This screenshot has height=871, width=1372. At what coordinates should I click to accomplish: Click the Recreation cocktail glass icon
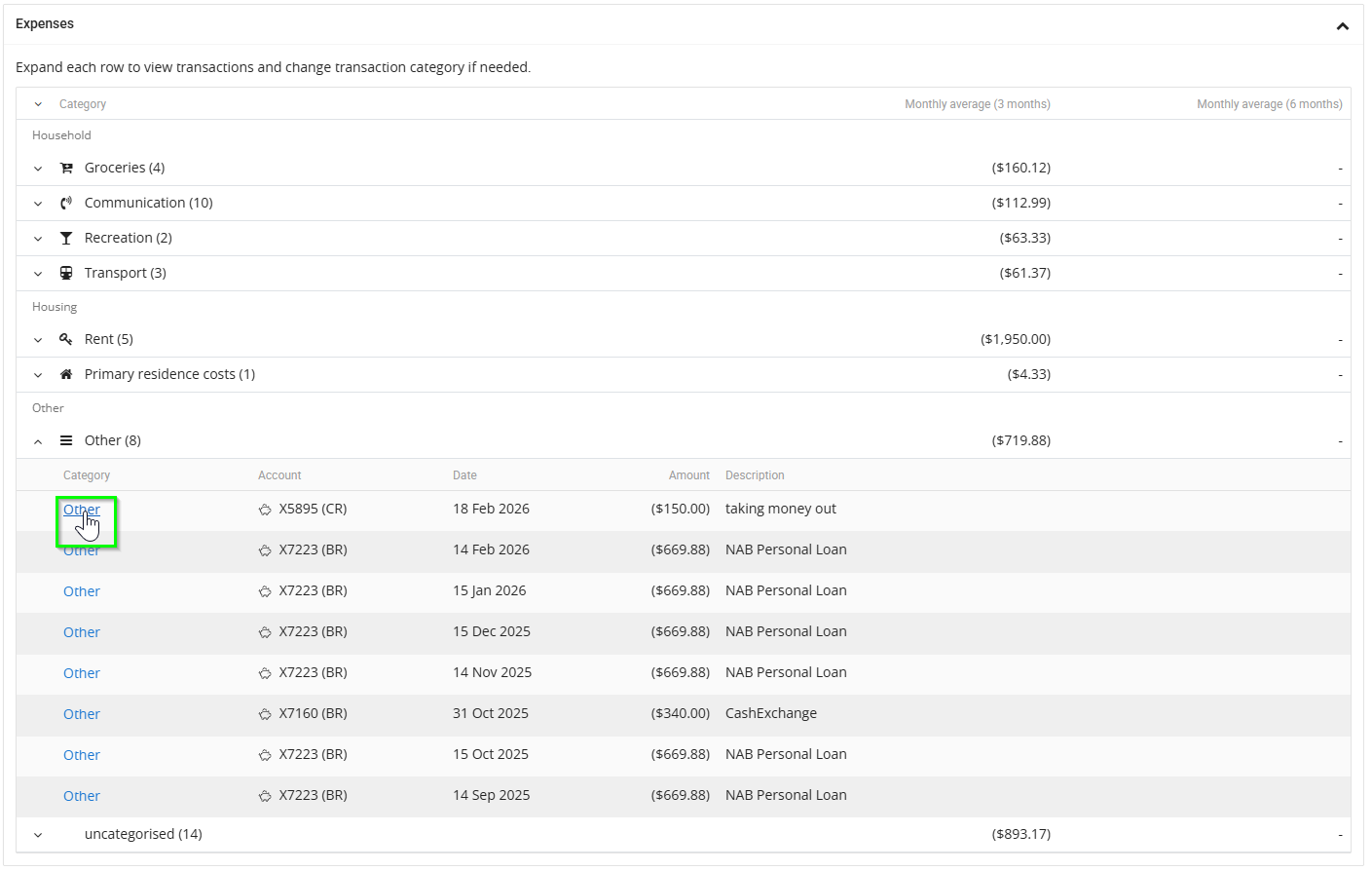point(66,239)
